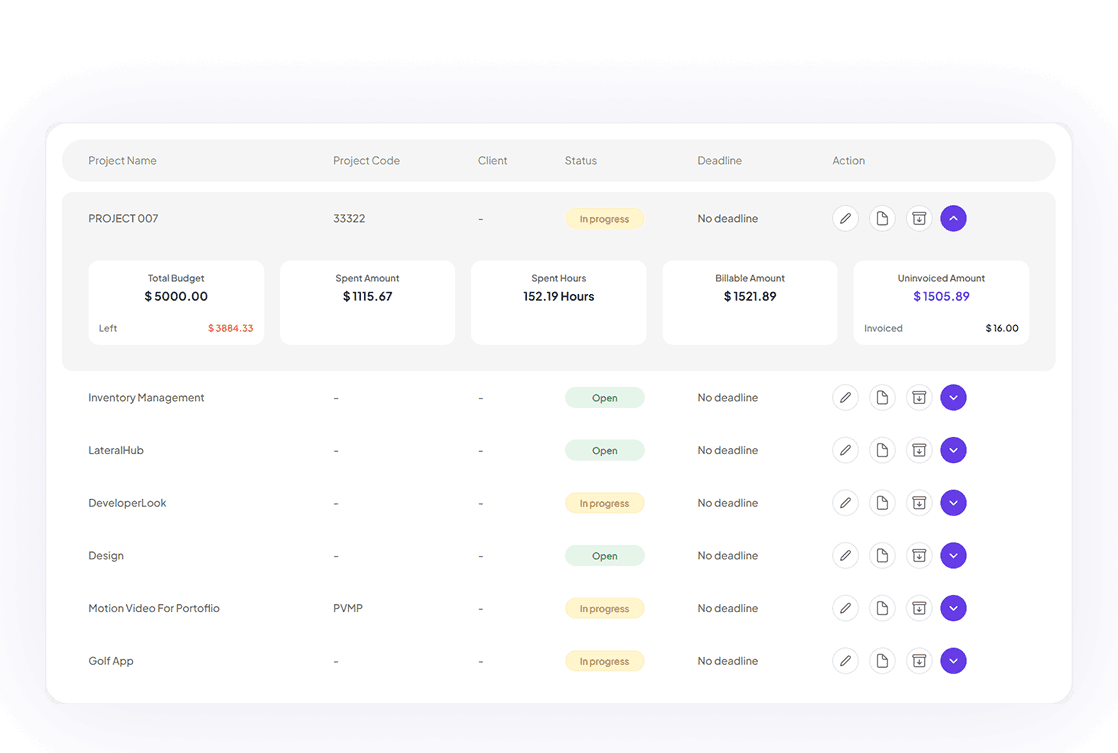Click the Action column header
1118x753 pixels.
[848, 160]
